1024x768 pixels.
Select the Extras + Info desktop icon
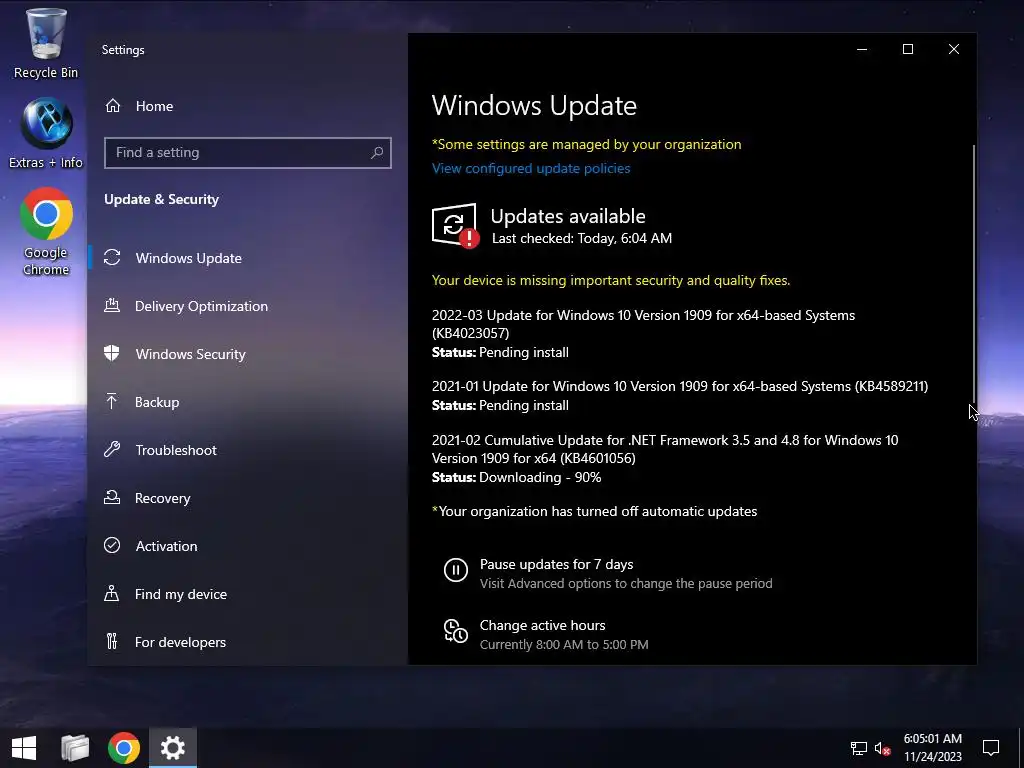pos(46,134)
